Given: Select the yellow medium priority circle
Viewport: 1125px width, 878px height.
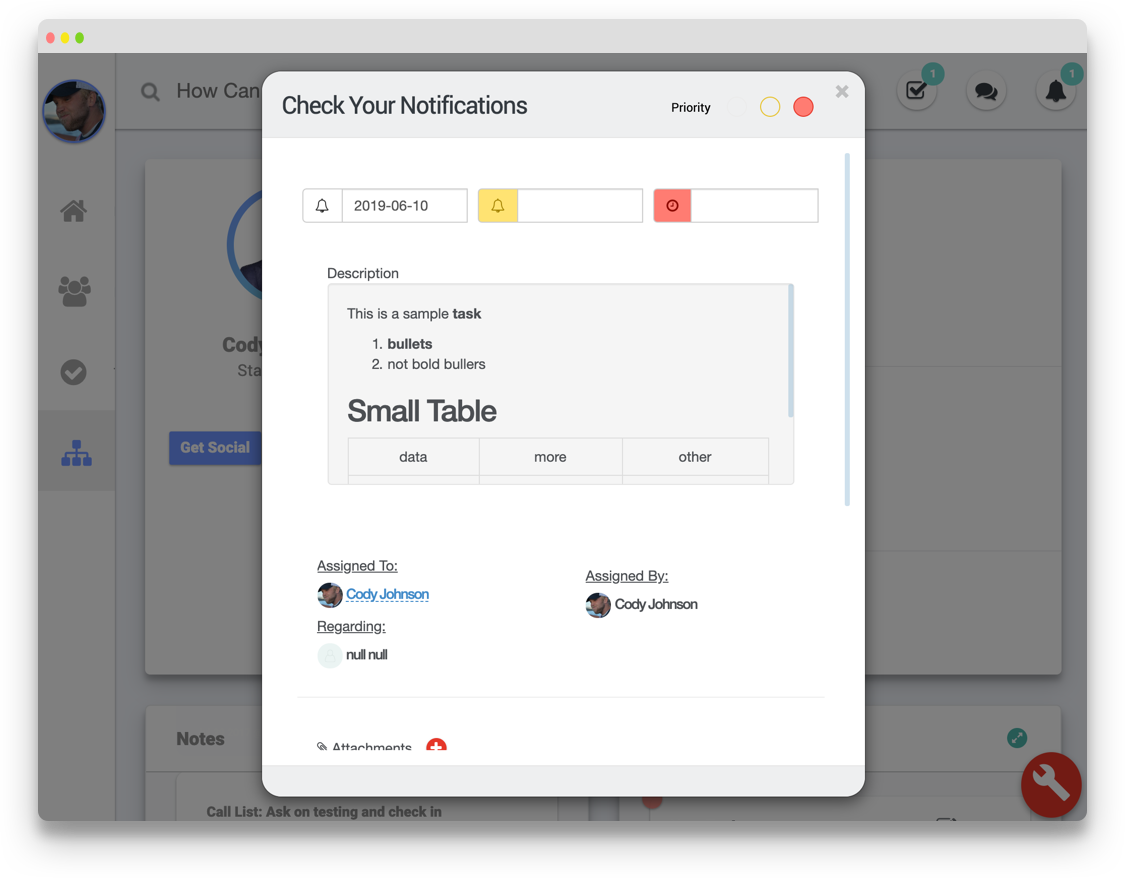Looking at the screenshot, I should 770,107.
